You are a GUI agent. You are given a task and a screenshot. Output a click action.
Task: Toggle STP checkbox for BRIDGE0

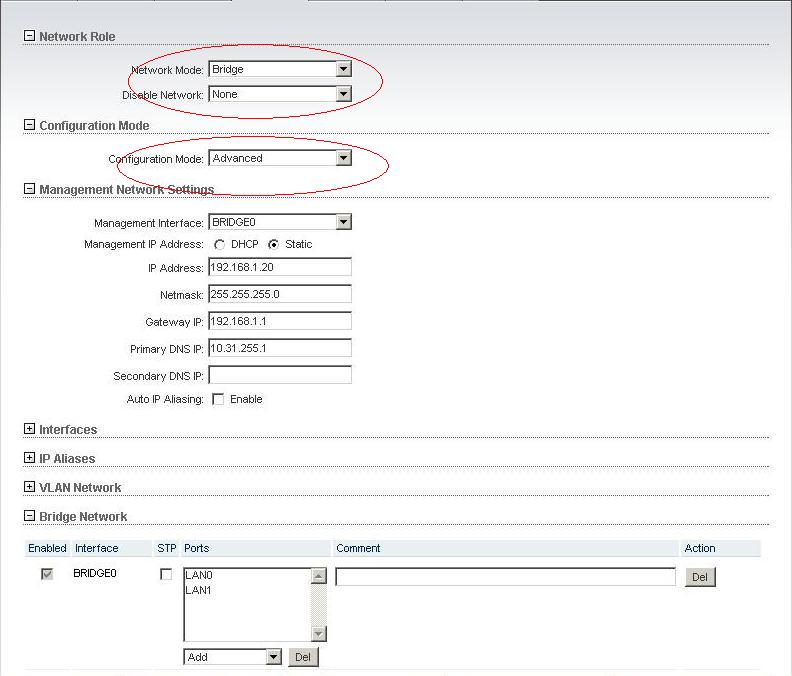click(x=166, y=575)
